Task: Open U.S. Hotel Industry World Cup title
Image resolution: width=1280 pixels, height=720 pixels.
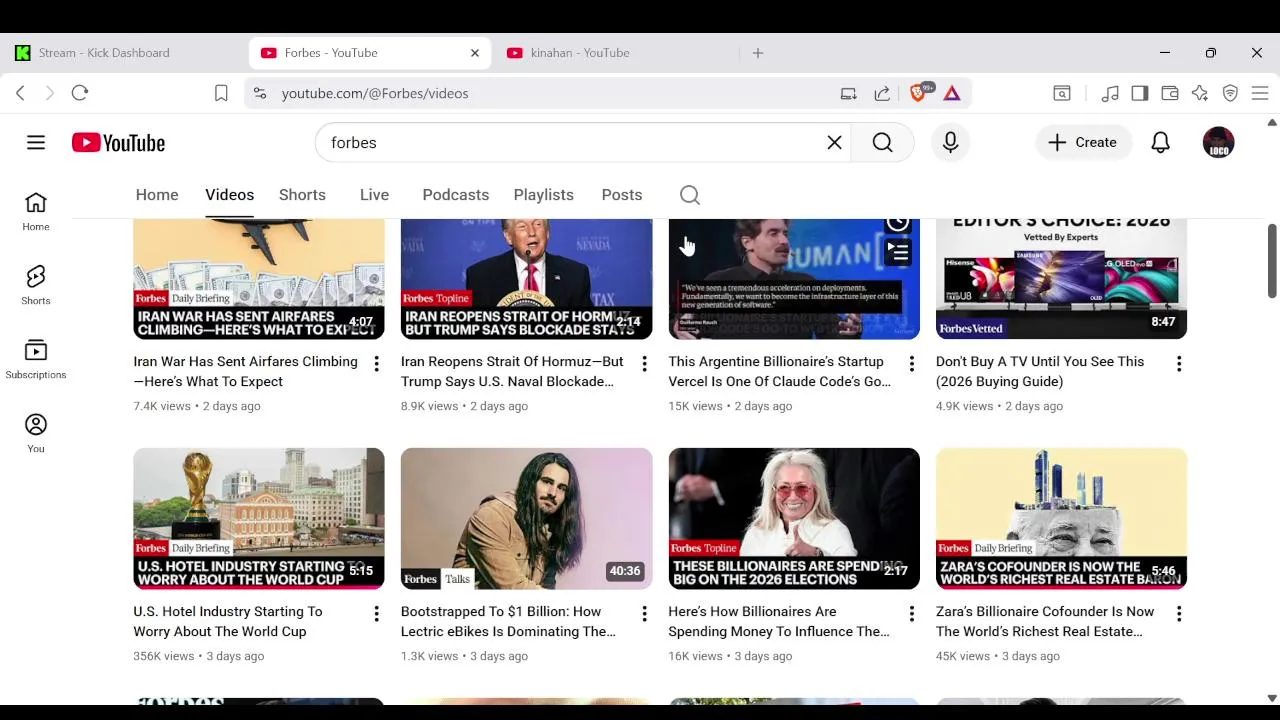Action: (x=228, y=621)
